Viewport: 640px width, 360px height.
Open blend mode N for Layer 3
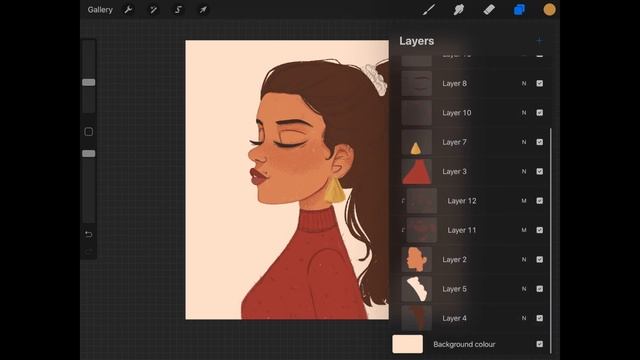(524, 171)
